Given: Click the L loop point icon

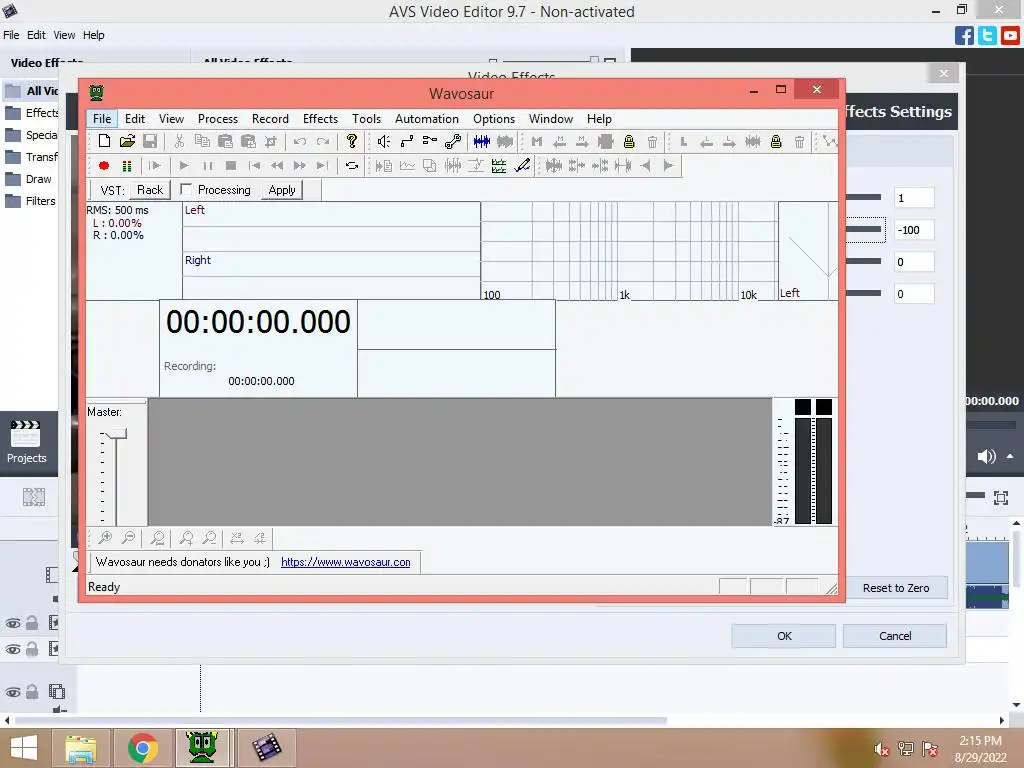Looking at the screenshot, I should tap(684, 141).
